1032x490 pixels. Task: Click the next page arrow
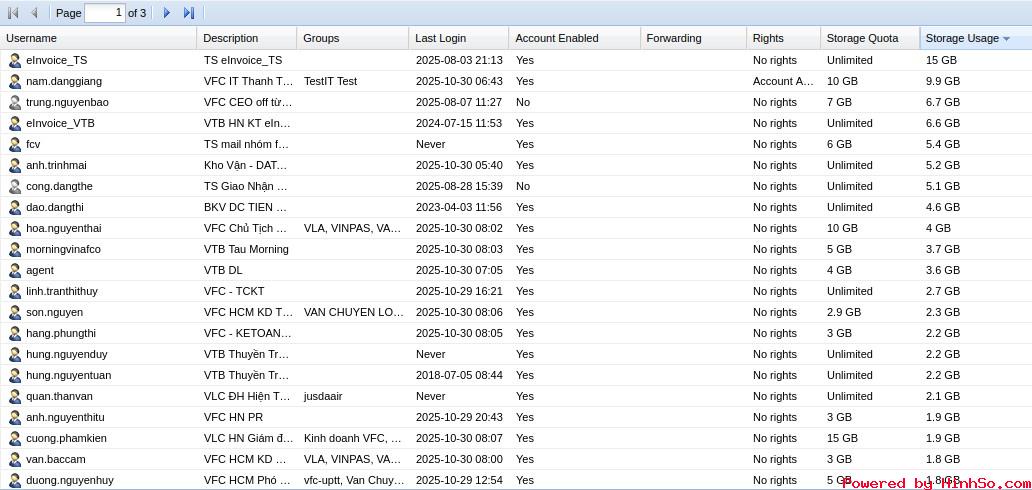pyautogui.click(x=167, y=13)
